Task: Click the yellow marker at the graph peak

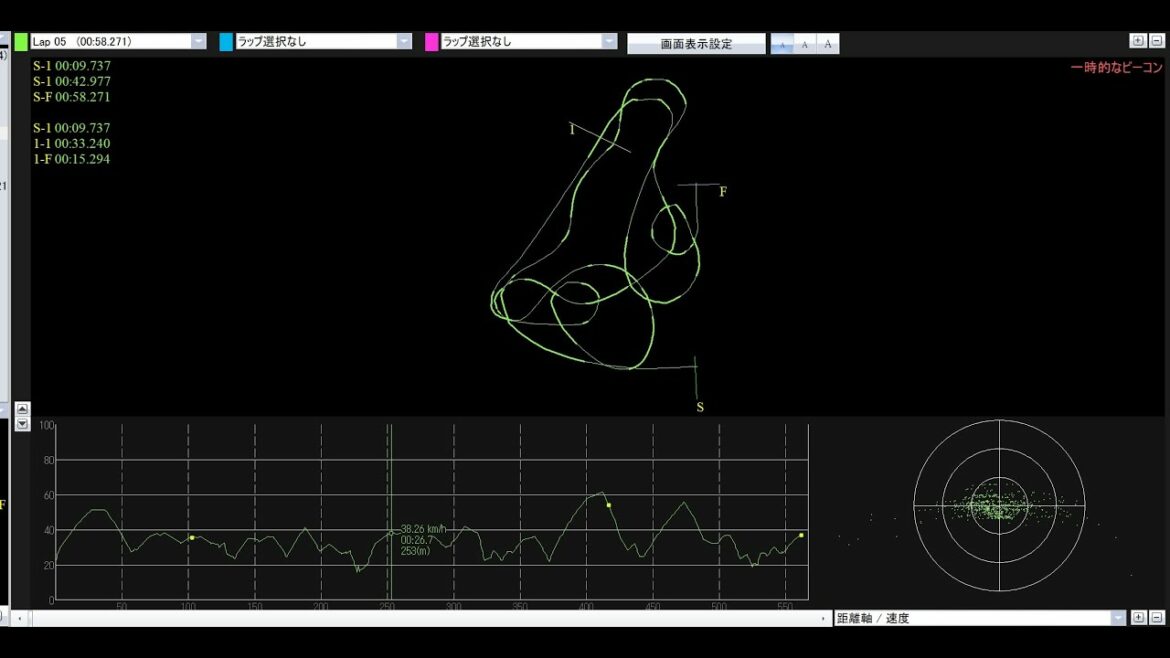Action: [608, 505]
